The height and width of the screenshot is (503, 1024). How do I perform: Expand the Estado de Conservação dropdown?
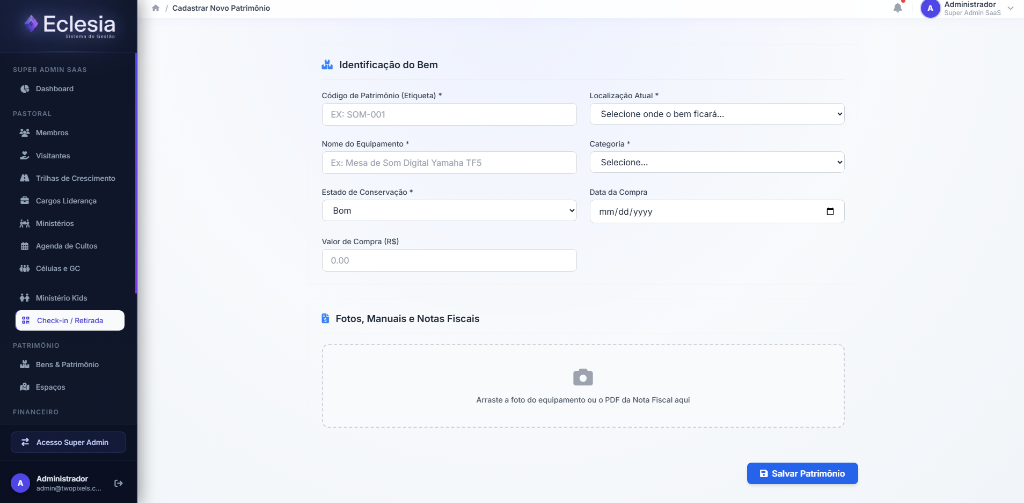point(449,211)
